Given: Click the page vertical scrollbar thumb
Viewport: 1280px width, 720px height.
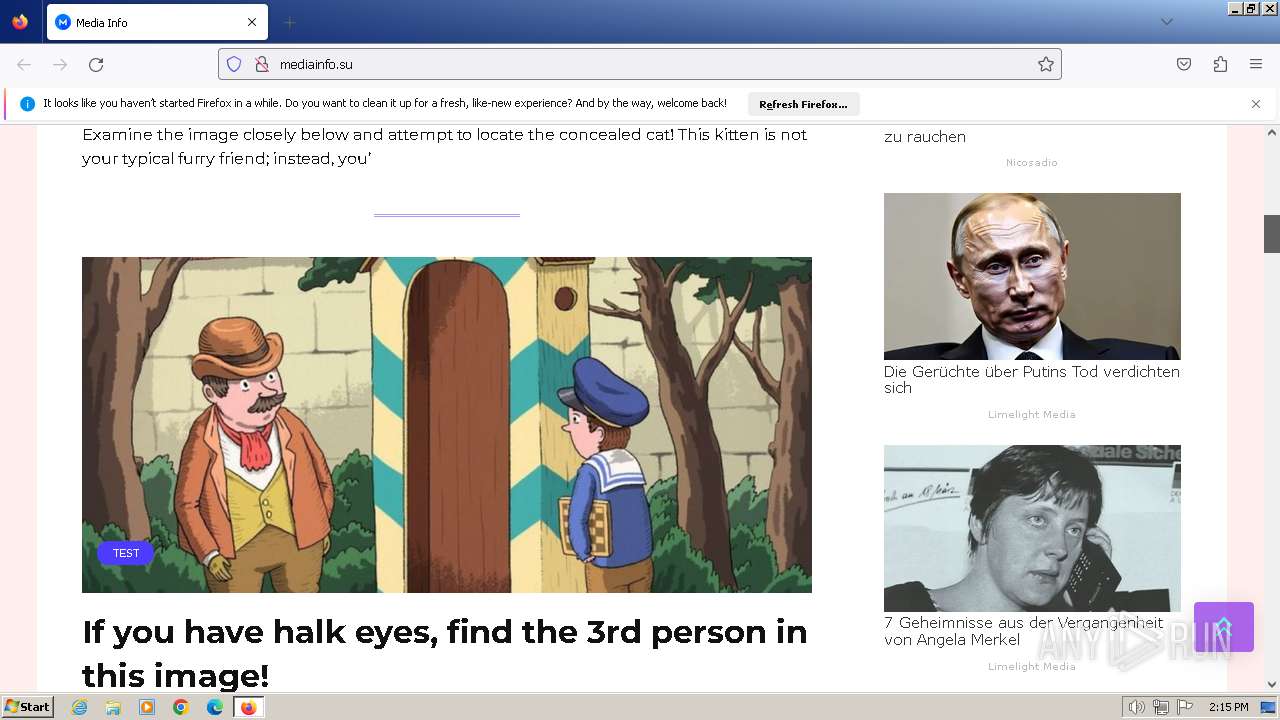Looking at the screenshot, I should coord(1272,234).
